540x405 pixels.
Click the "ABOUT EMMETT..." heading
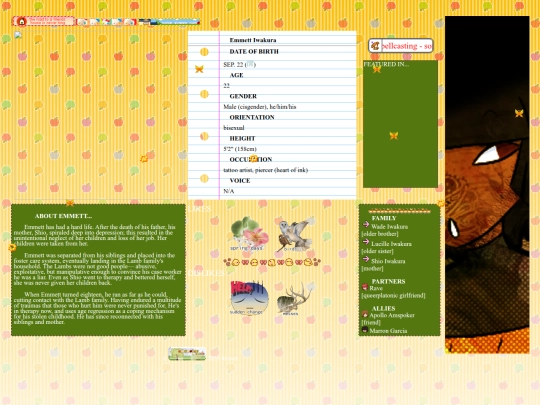pos(63,216)
